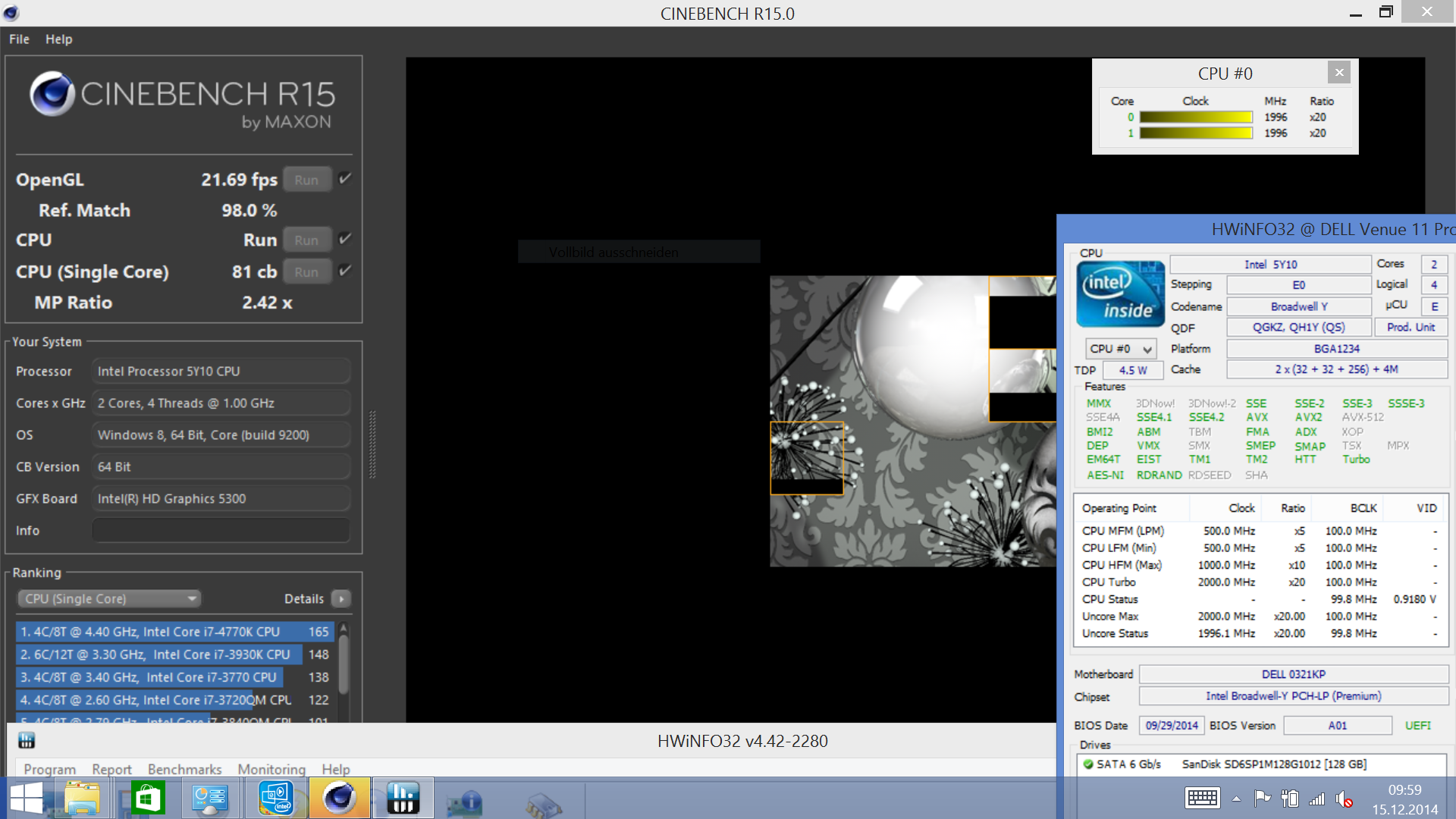Screen dimensions: 1456x819
Task: Click the Cinema 4D taskbar icon
Action: pyautogui.click(x=339, y=798)
